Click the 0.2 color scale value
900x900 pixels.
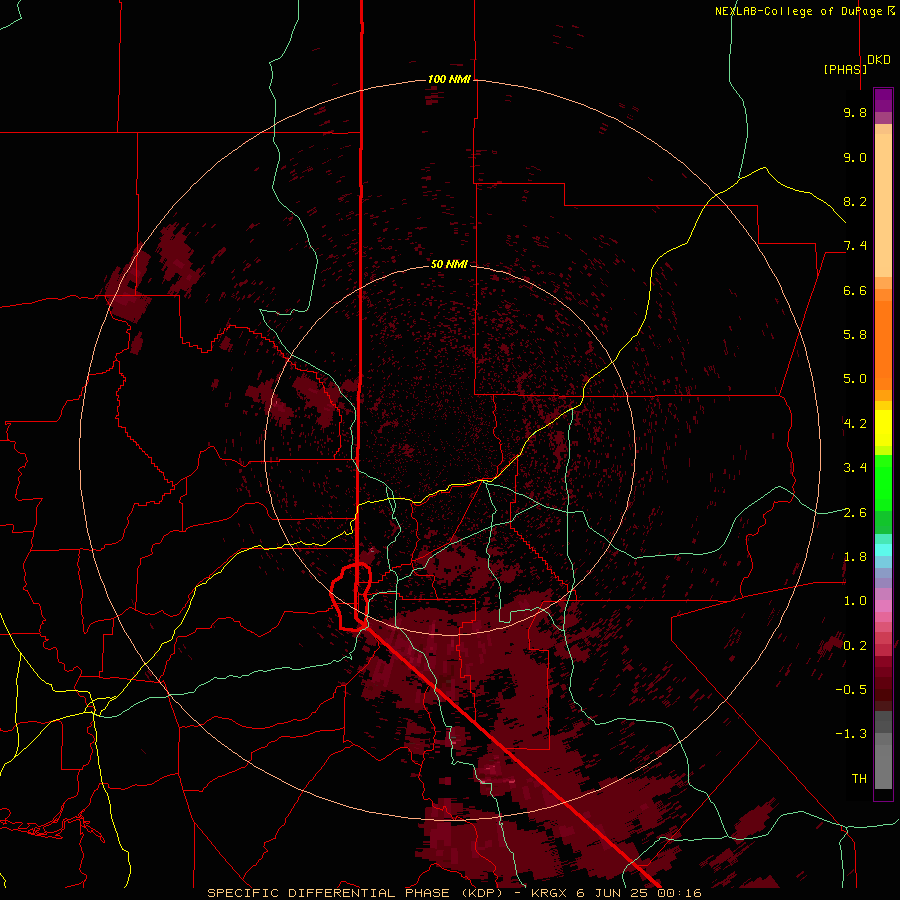855,646
